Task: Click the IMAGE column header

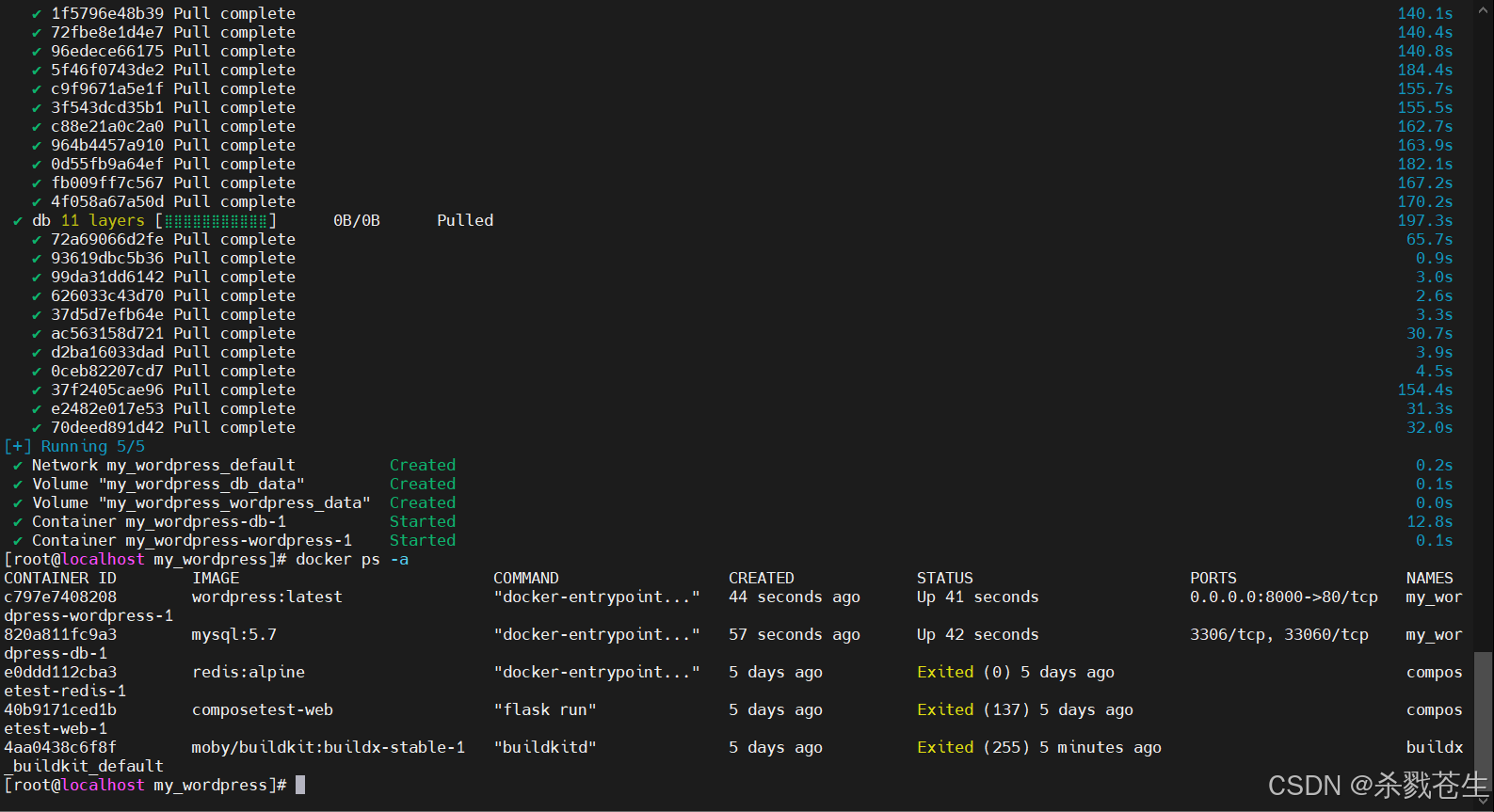Action: 216,578
